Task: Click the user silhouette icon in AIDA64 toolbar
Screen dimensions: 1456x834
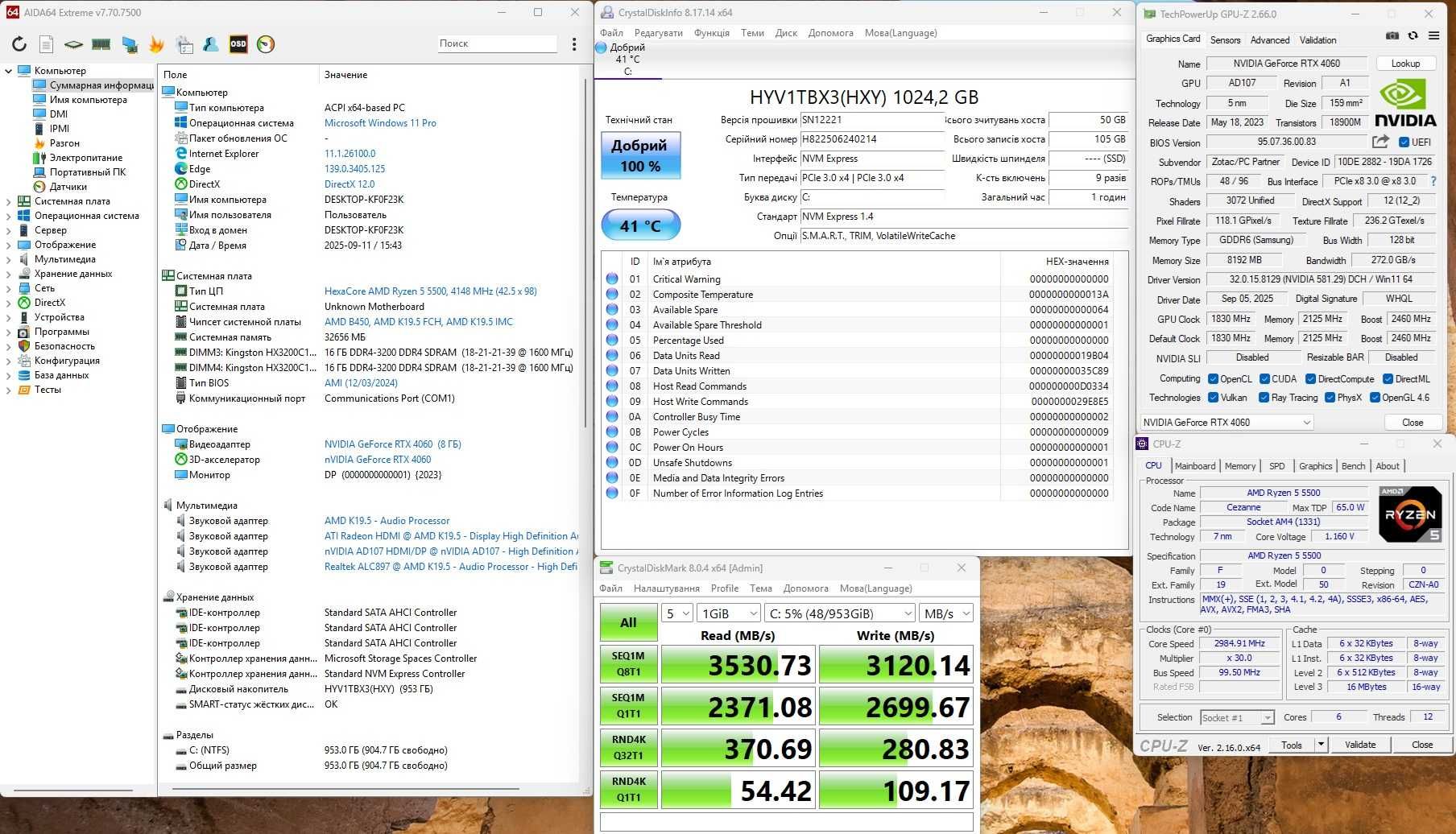Action: 211,44
